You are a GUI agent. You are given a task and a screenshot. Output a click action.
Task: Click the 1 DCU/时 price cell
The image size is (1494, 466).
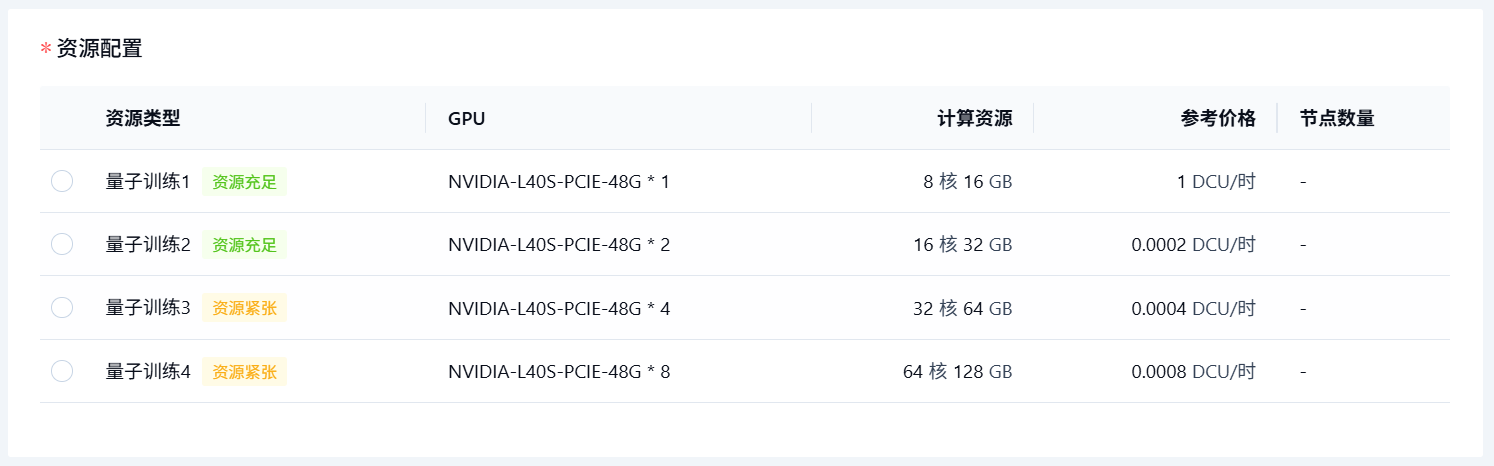pos(1216,182)
